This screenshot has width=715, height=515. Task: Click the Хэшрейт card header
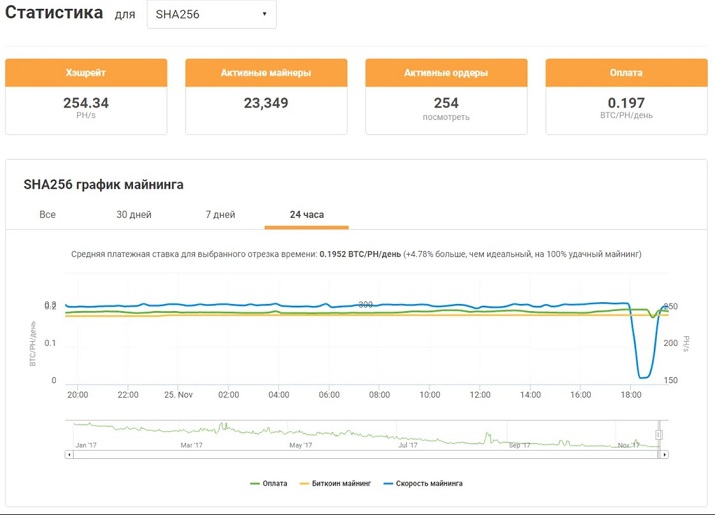[86, 73]
